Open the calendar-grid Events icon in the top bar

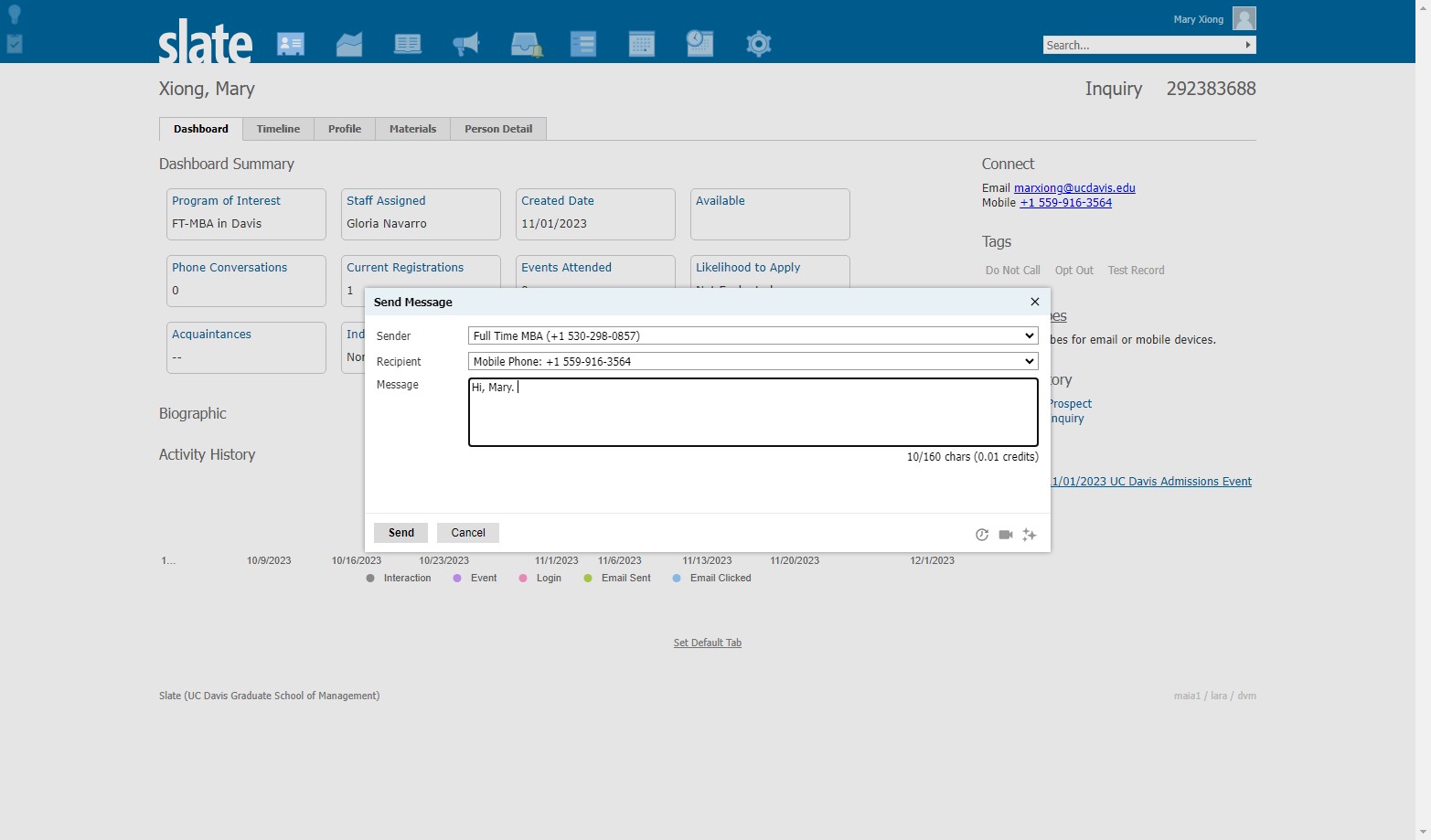pos(642,44)
